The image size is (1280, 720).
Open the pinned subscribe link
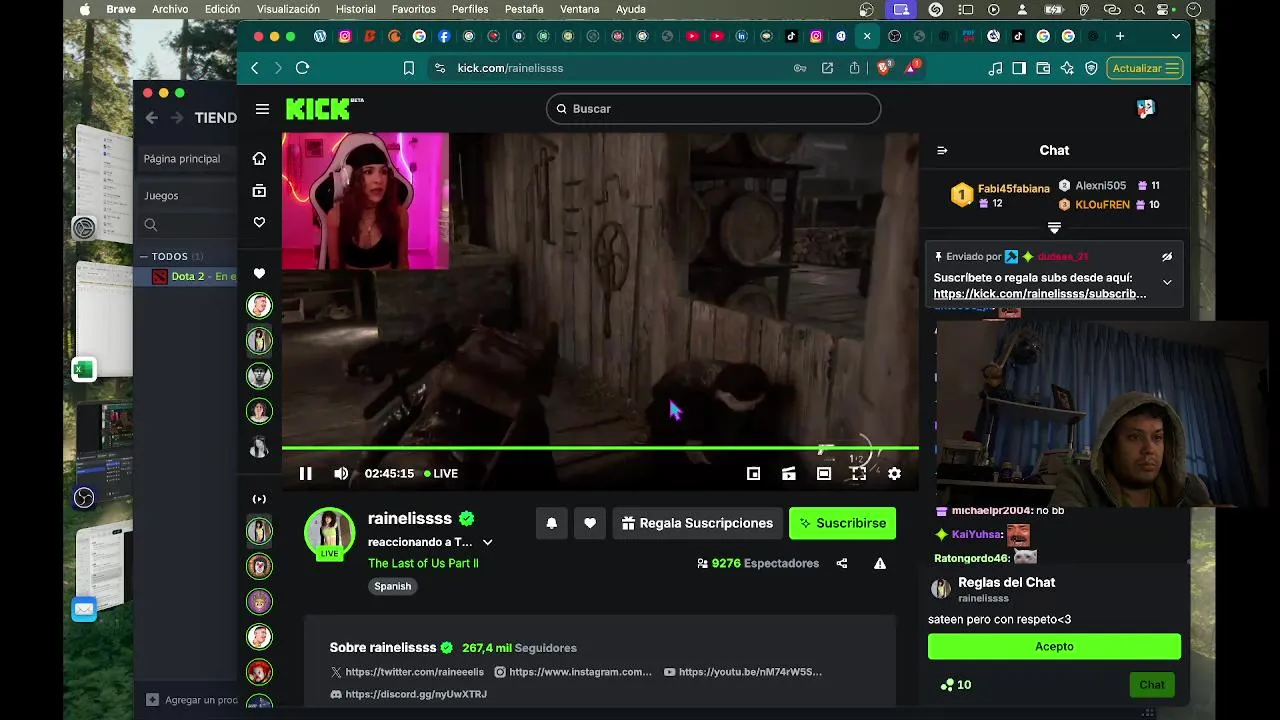(1040, 294)
